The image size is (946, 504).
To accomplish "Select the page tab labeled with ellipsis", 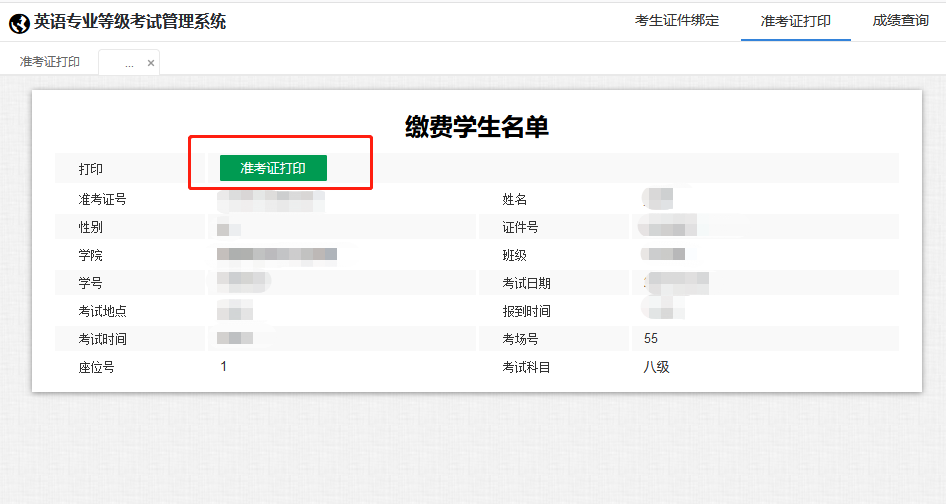I will (128, 63).
